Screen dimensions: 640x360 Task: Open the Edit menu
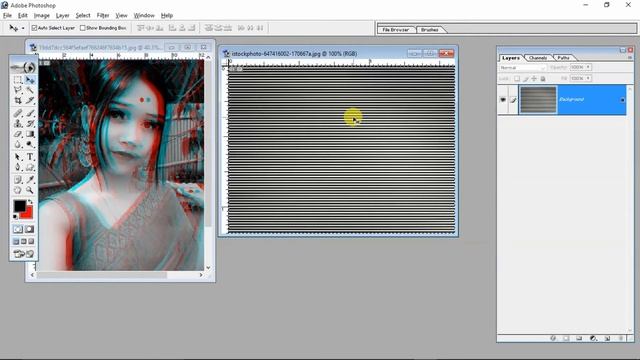point(23,16)
